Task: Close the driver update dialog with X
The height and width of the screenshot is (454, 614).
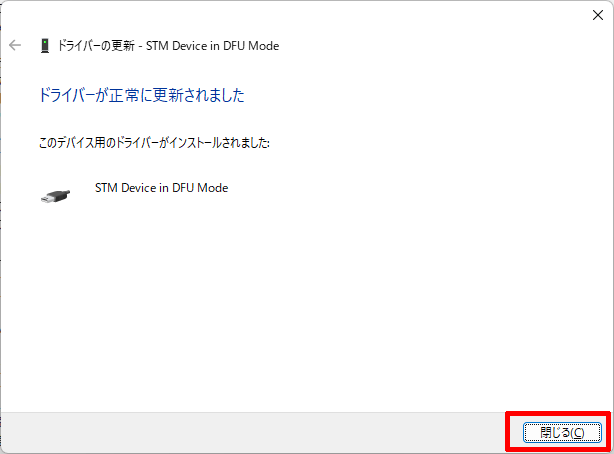Action: coord(598,15)
